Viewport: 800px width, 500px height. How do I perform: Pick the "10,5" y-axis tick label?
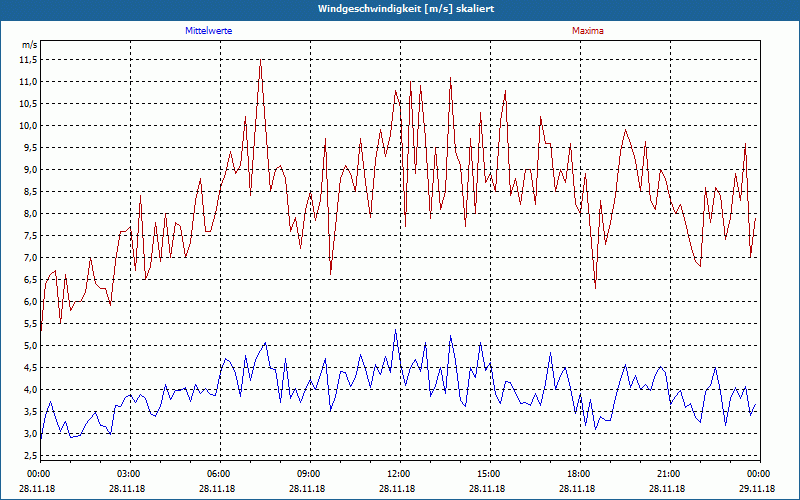[x=29, y=104]
